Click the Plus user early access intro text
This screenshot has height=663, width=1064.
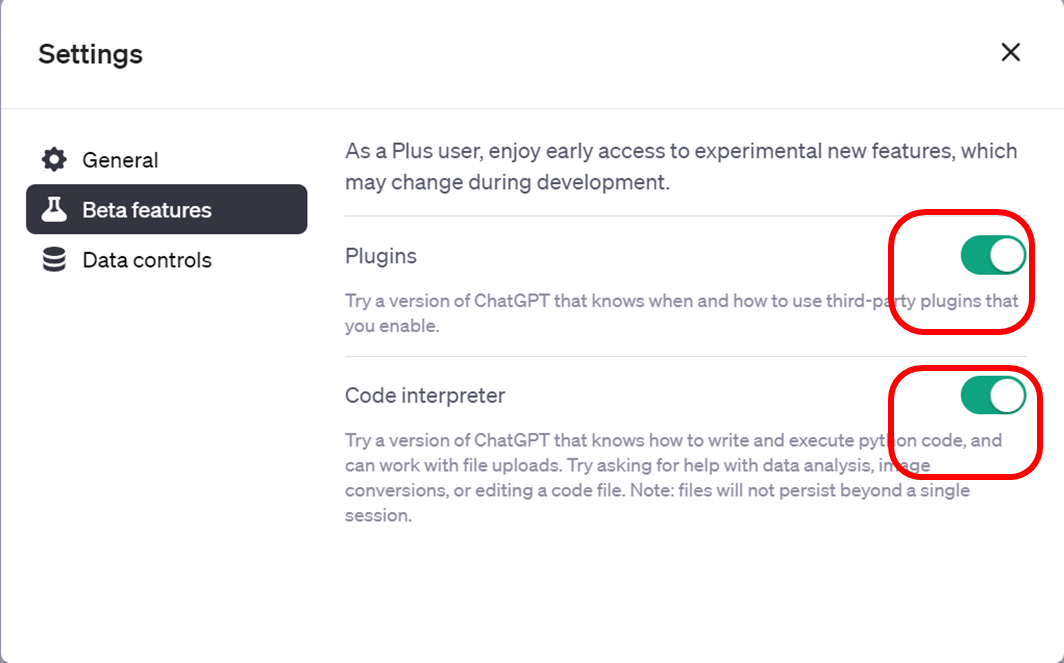681,166
